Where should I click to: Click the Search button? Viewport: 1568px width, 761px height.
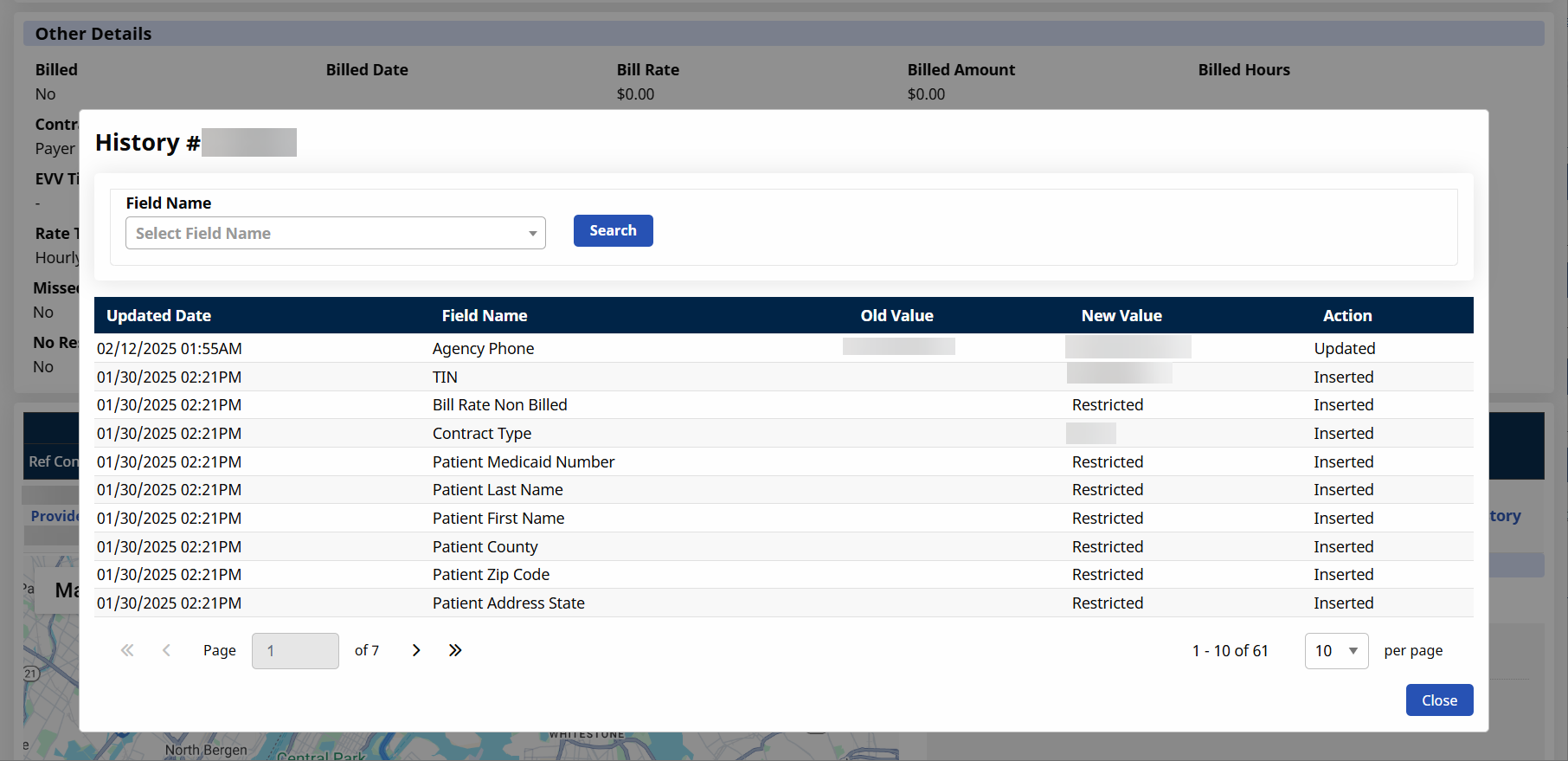point(613,230)
